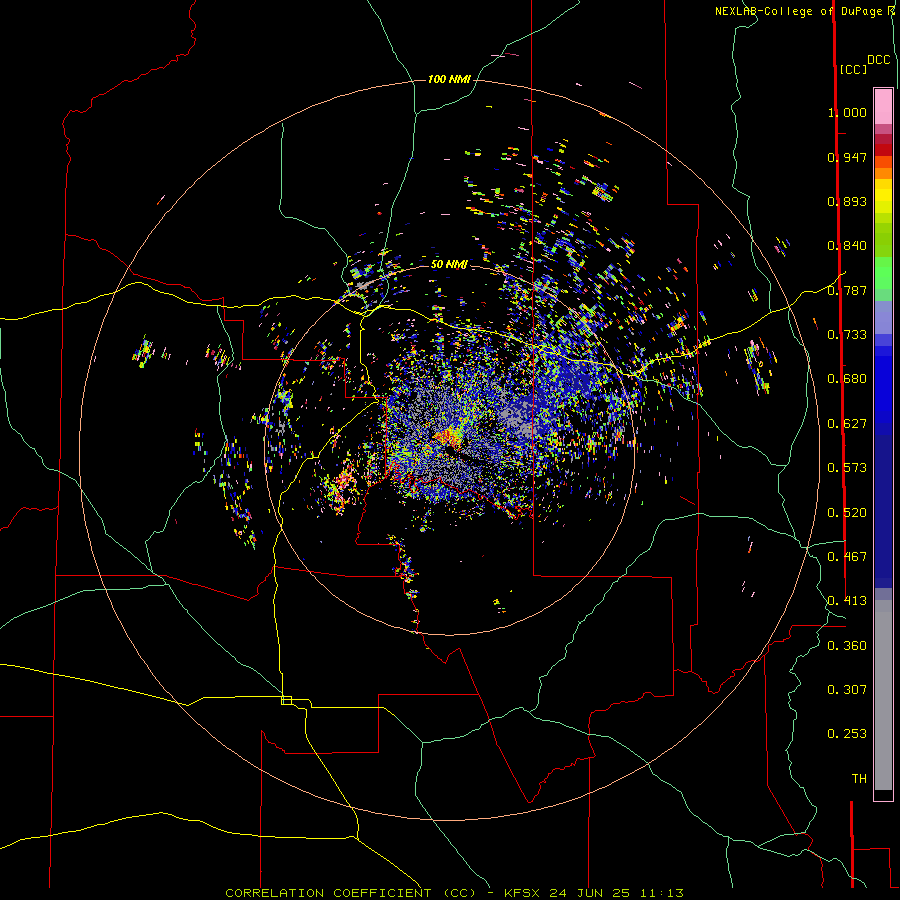Pick the lavender segment of the color bar
The width and height of the screenshot is (900, 900).
pos(883,317)
